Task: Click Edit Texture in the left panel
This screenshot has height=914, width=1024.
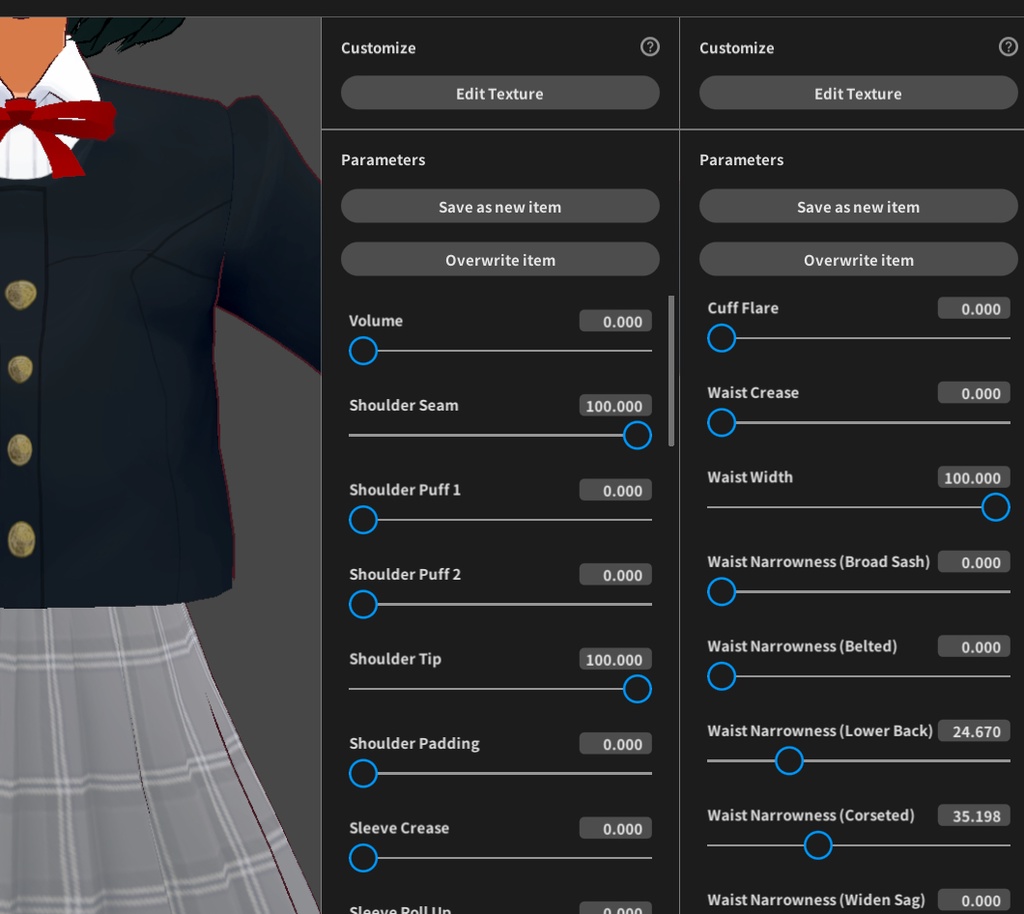Action: 500,93
